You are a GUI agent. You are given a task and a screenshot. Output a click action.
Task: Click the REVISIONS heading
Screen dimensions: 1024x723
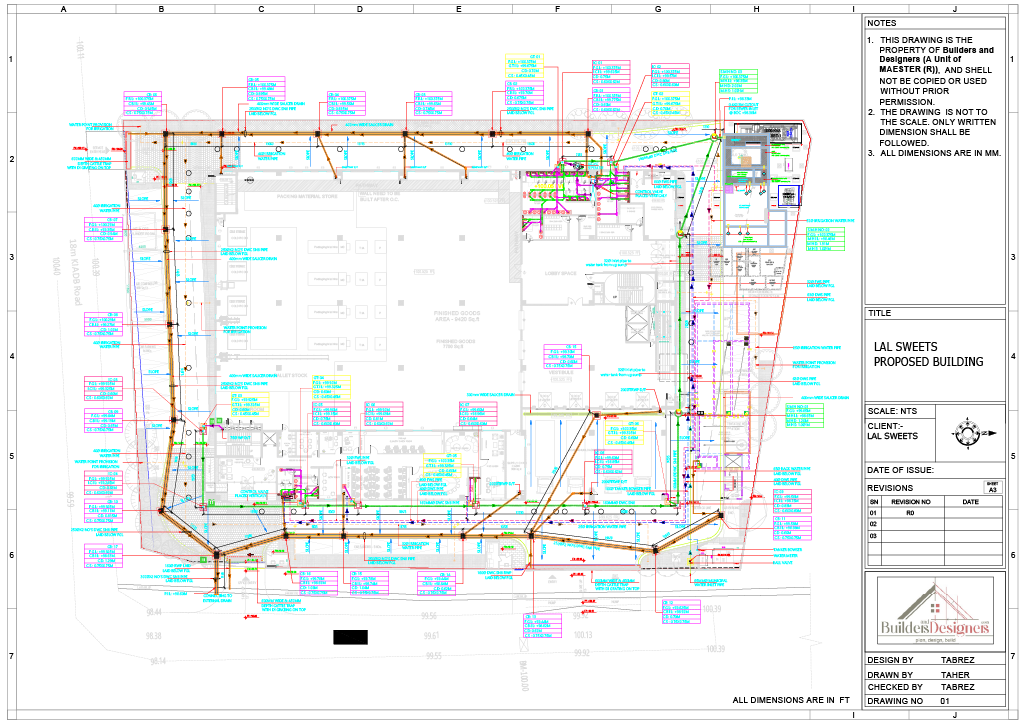(x=889, y=488)
